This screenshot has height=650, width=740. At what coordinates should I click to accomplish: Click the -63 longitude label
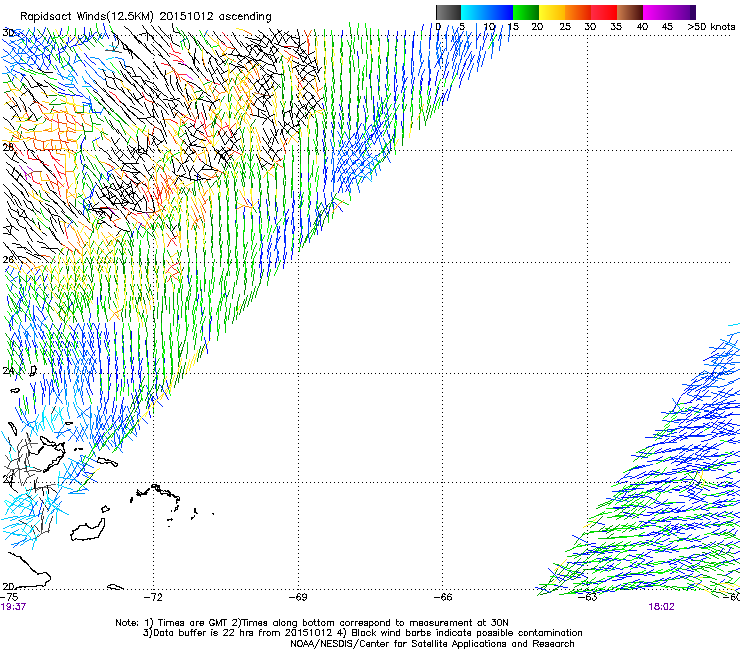pos(588,597)
